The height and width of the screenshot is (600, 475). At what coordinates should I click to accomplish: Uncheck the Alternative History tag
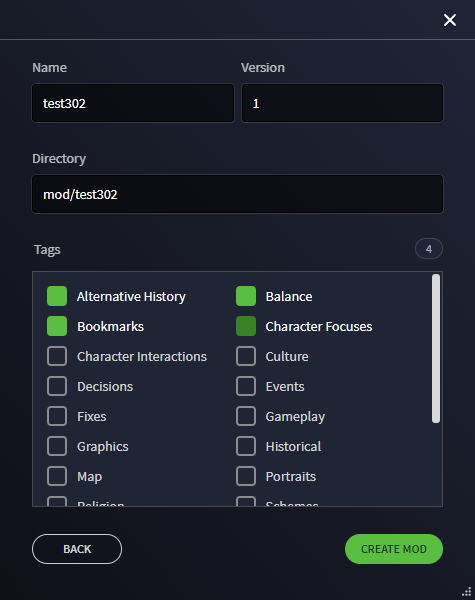click(57, 296)
